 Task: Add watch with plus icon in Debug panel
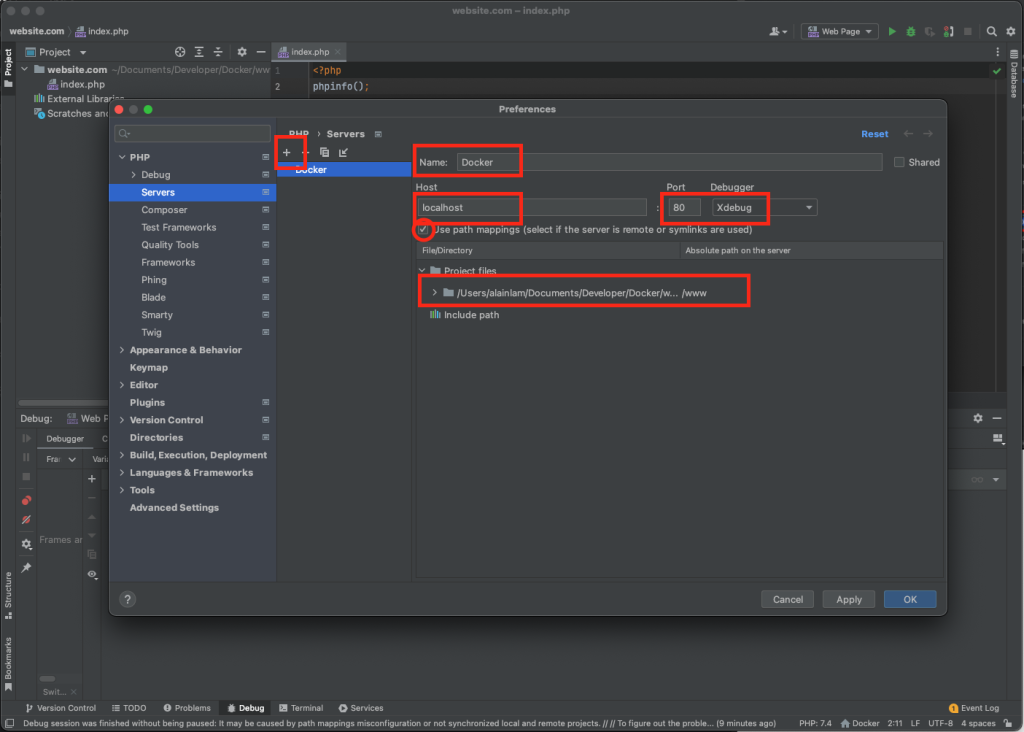92,479
